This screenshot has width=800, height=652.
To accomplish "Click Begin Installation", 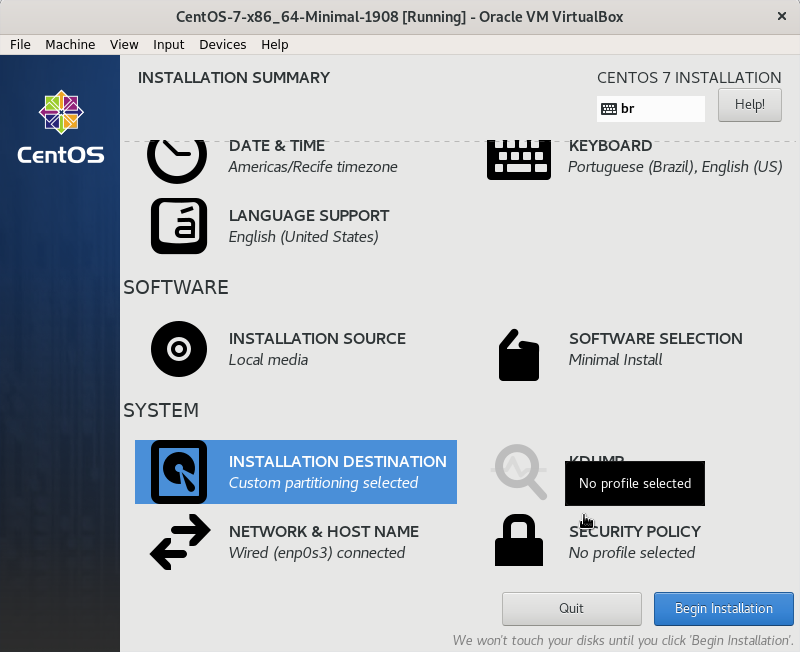I will pos(723,609).
